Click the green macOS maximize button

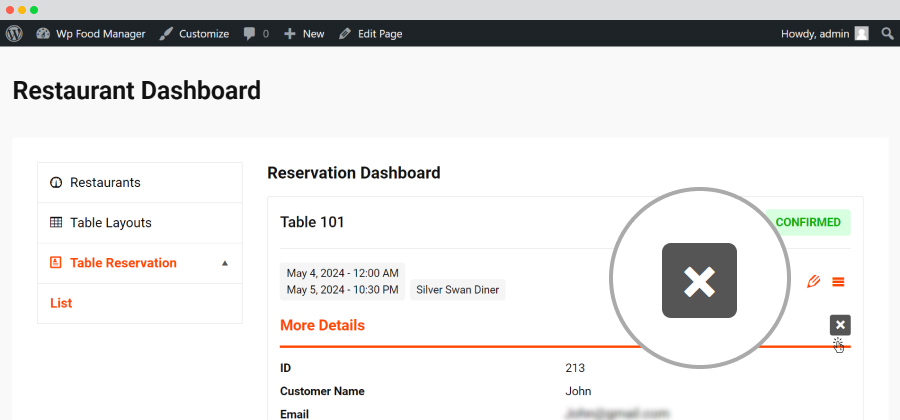pos(34,10)
